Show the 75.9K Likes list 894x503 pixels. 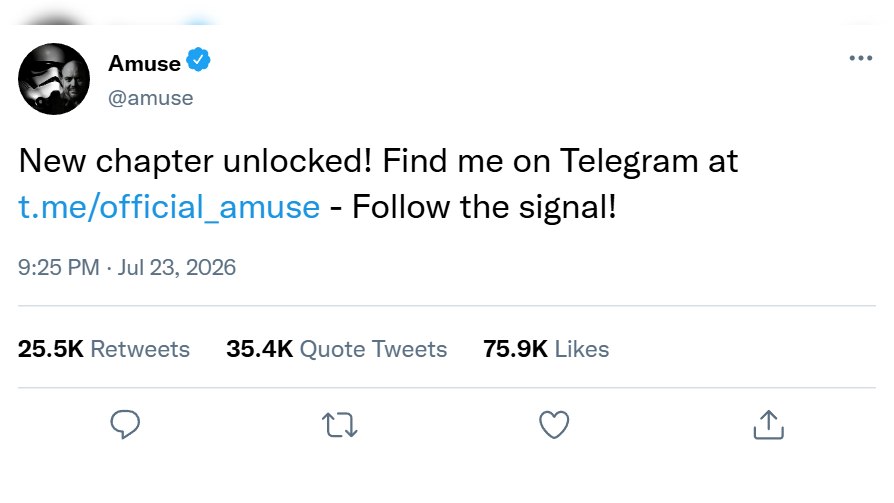(x=546, y=349)
